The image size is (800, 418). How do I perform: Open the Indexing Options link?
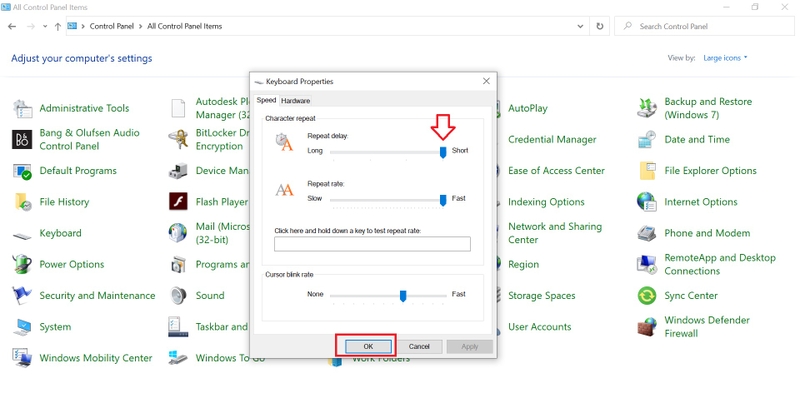click(x=546, y=202)
